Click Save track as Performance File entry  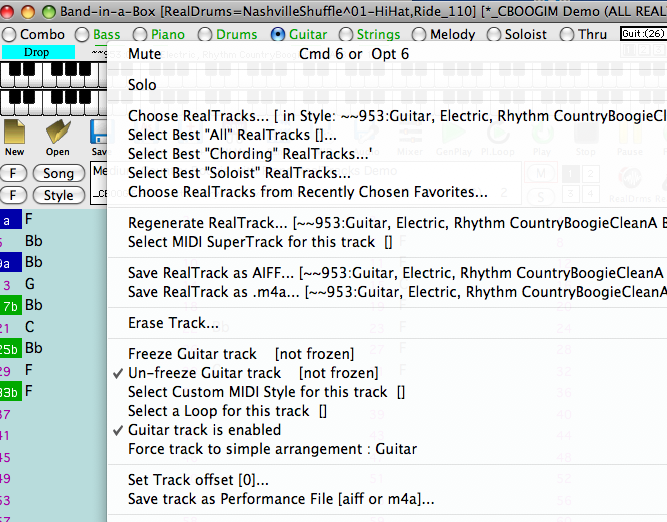pyautogui.click(x=387, y=499)
